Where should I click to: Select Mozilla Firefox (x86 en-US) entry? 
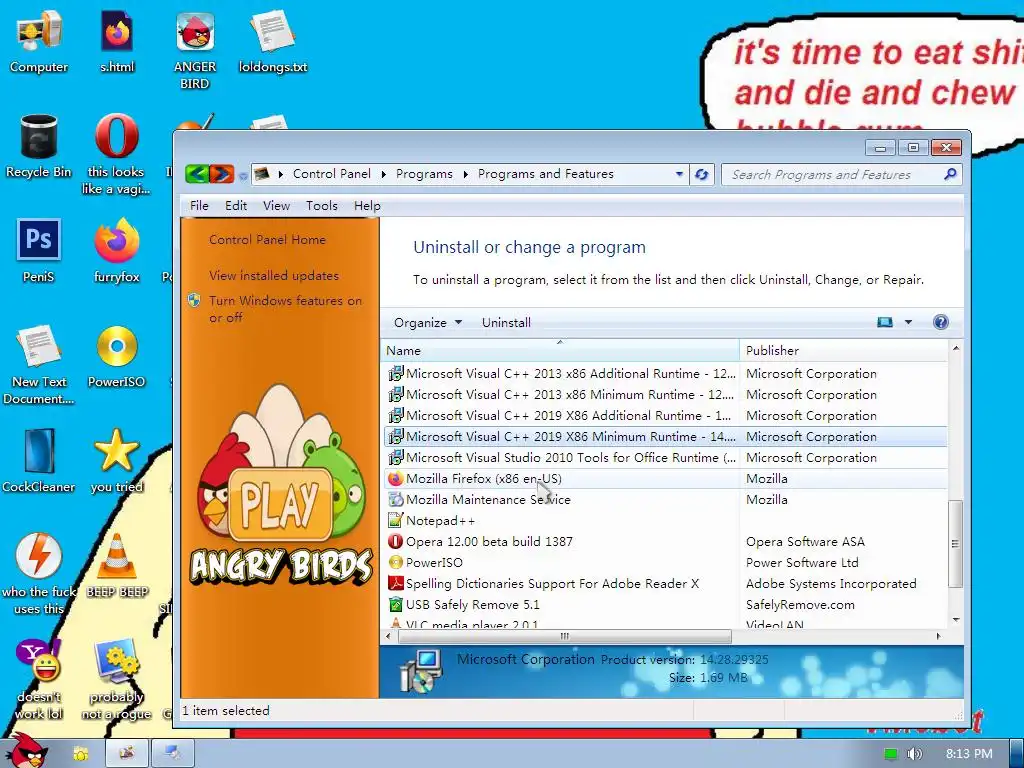(x=665, y=479)
